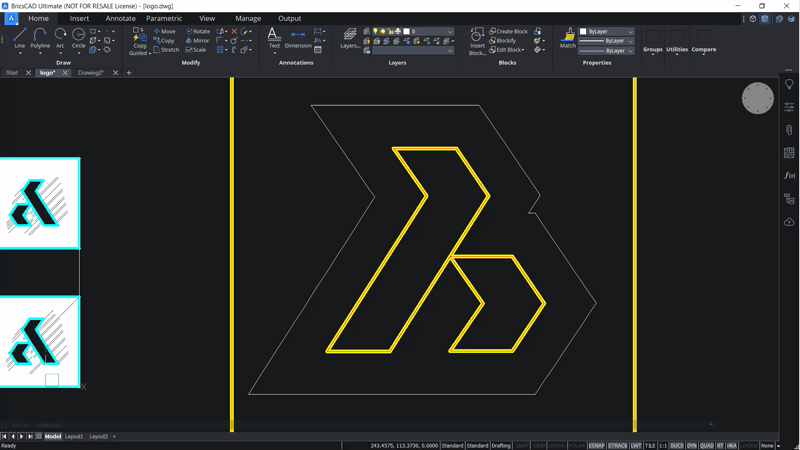Select the Polyline tool
Image resolution: width=800 pixels, height=450 pixels.
click(40, 39)
